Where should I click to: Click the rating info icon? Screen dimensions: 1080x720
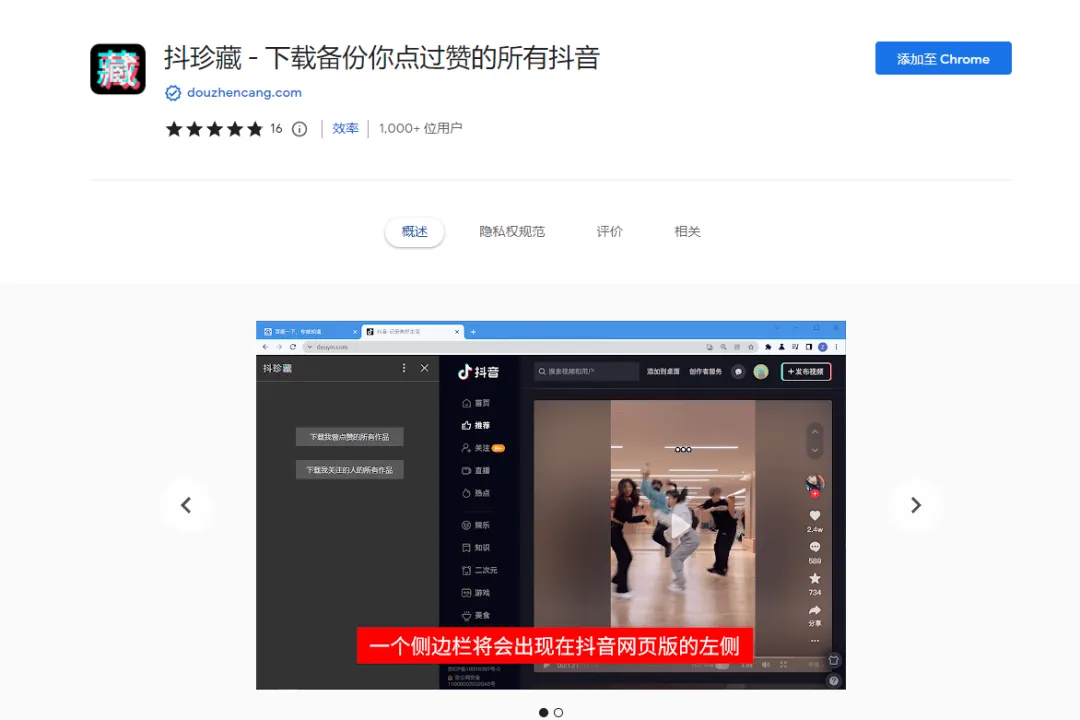pyautogui.click(x=299, y=129)
